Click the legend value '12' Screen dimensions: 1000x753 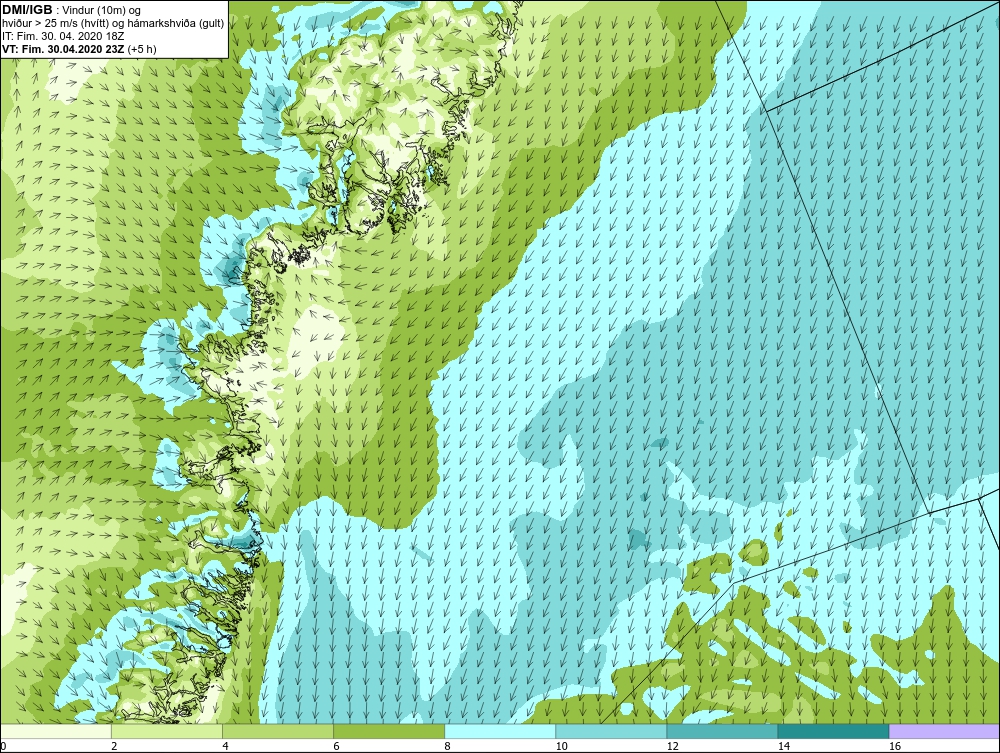[672, 746]
